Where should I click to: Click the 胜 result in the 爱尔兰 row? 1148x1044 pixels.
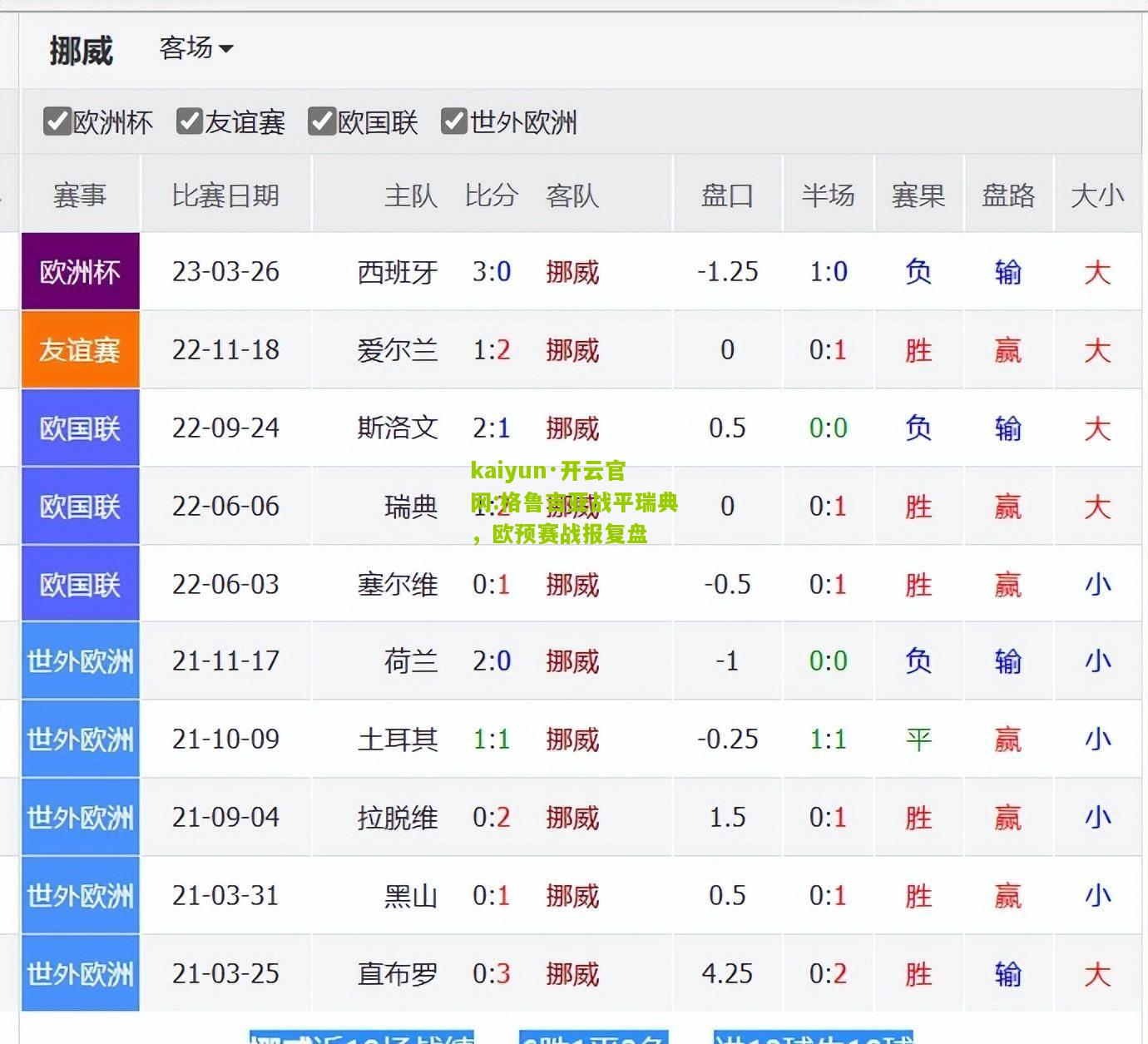tap(918, 349)
